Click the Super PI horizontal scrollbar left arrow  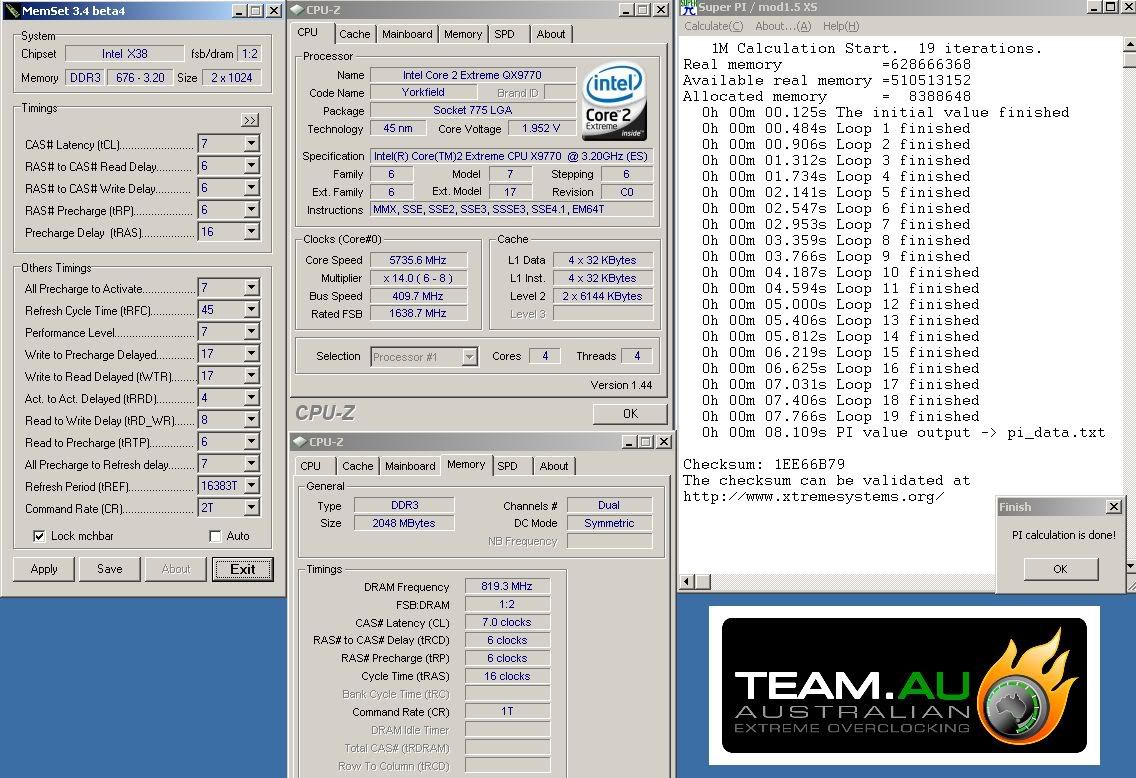pyautogui.click(x=687, y=581)
